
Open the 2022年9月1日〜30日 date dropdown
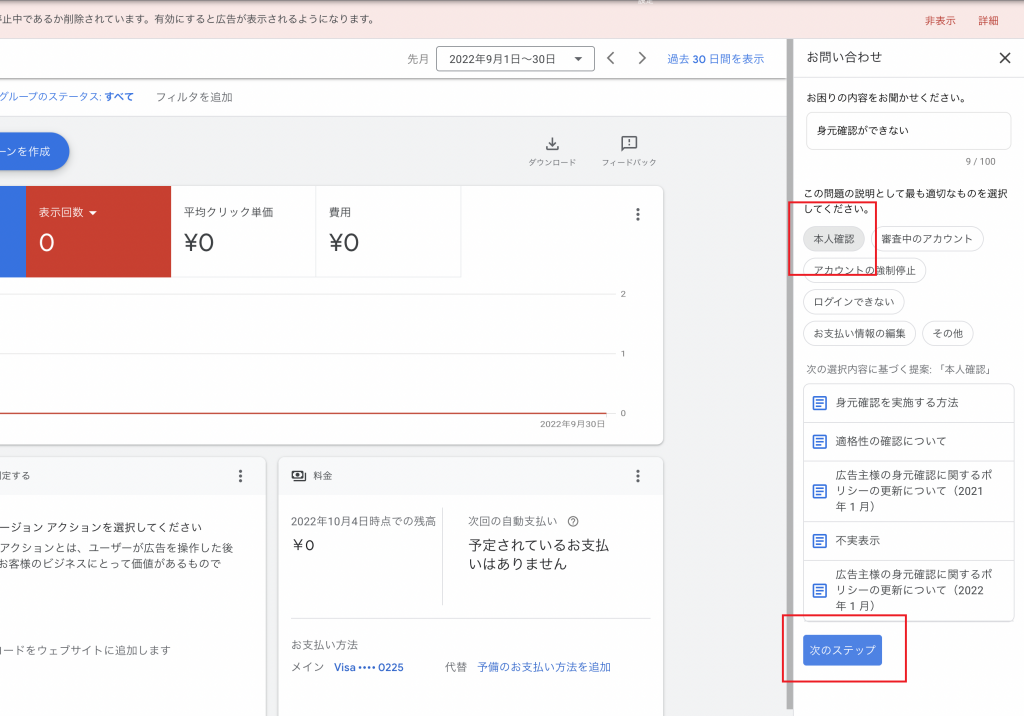(515, 59)
